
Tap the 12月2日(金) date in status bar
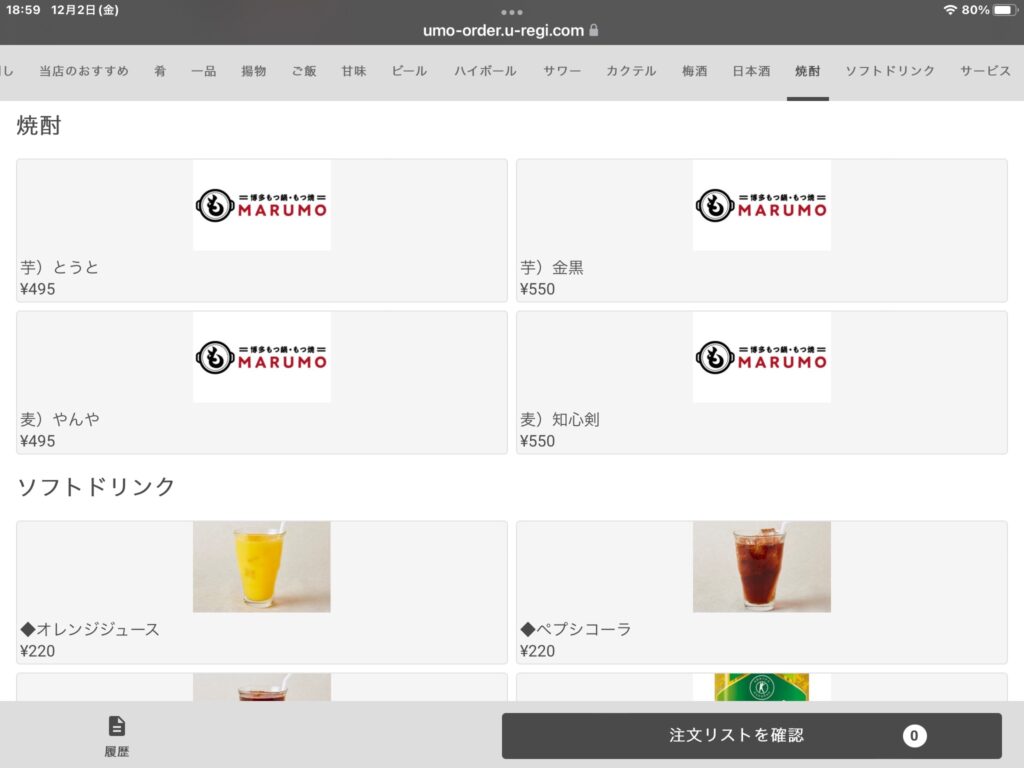click(85, 10)
